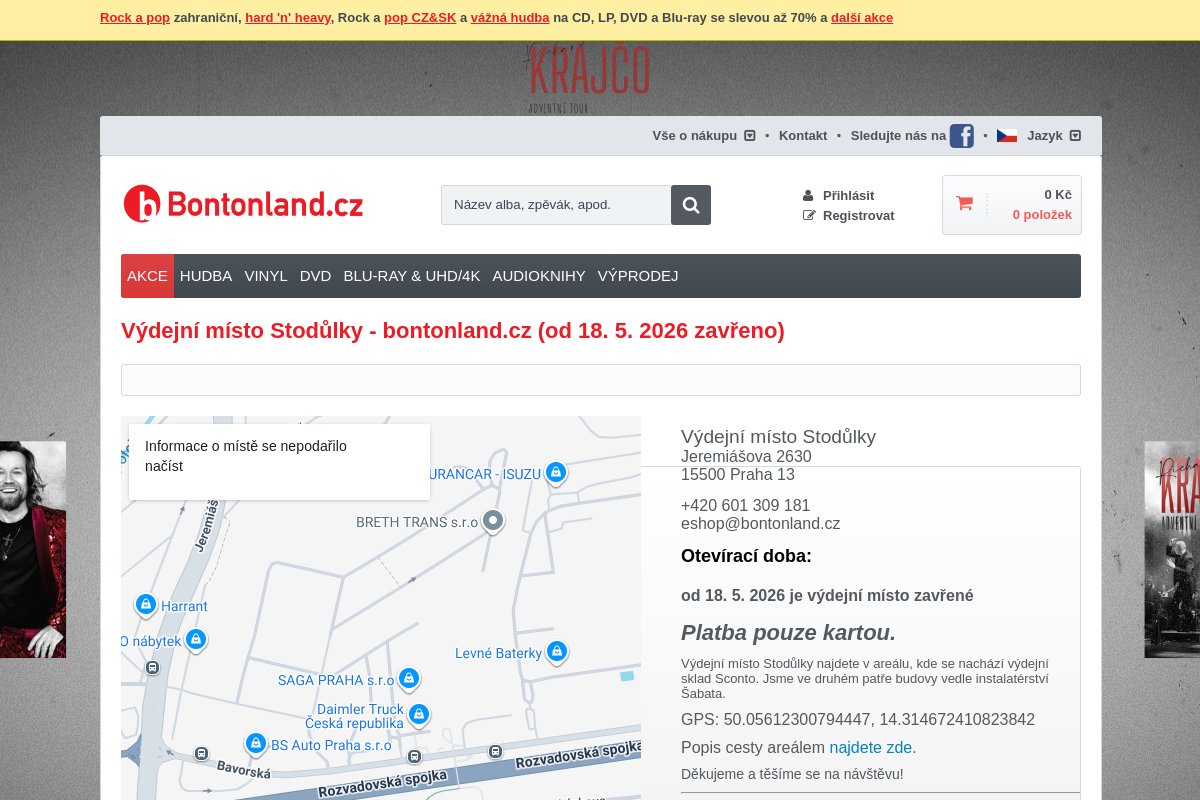Click the 0 položek cart link
Screen dimensions: 1200x800
point(1042,215)
